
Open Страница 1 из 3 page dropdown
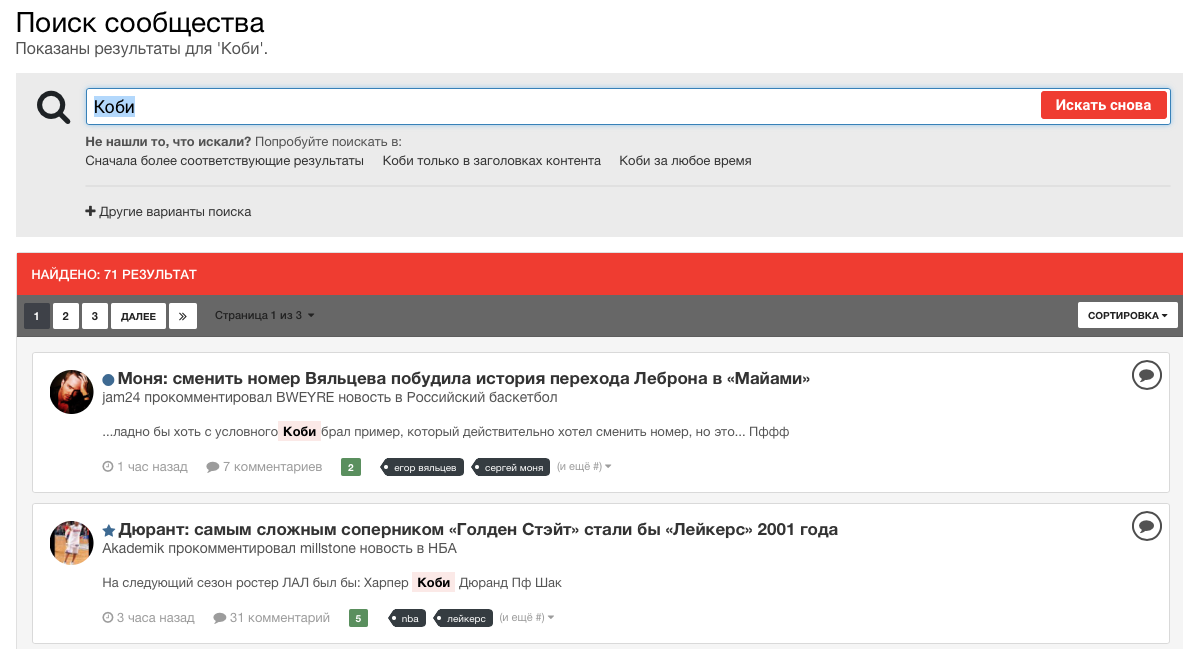[x=264, y=315]
